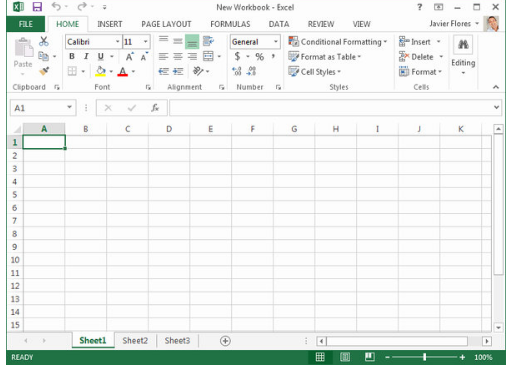The image size is (511, 367).
Task: Decrease indent
Action: click(x=163, y=71)
